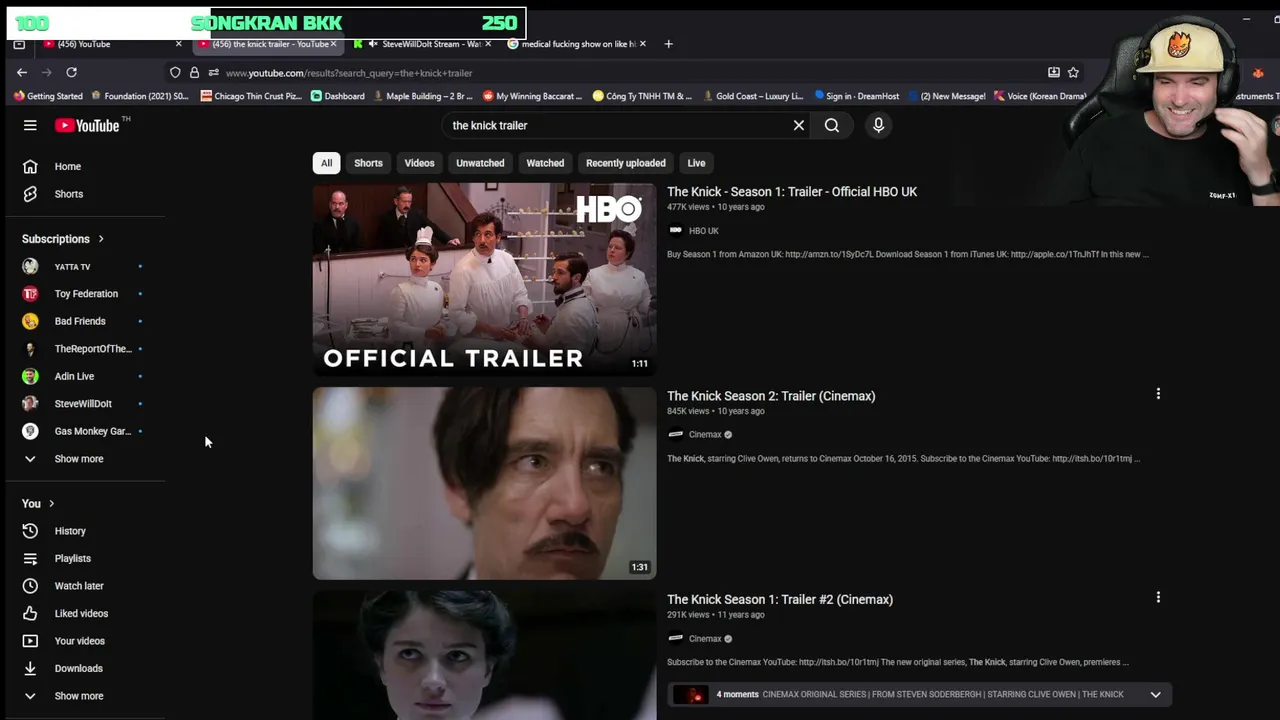Open the My Winning Baccarat bookmark
This screenshot has width=1280, height=720.
tap(532, 96)
